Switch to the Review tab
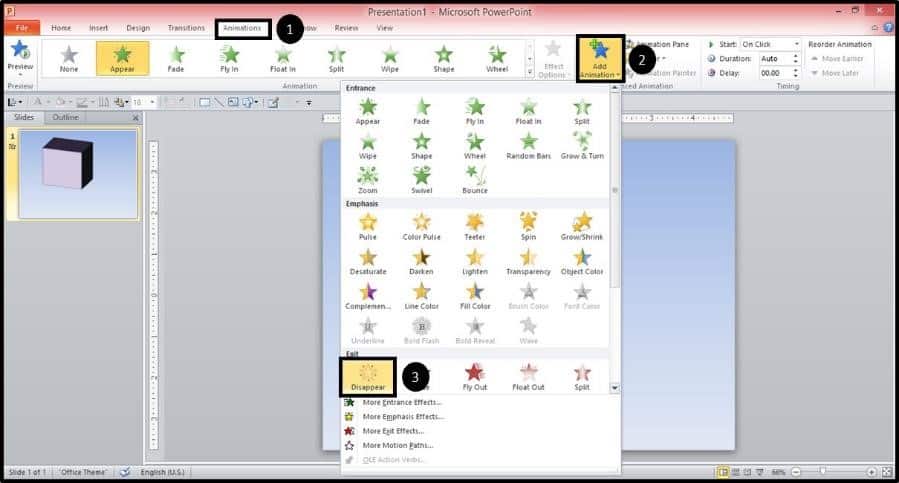The width and height of the screenshot is (899, 483). (x=346, y=28)
